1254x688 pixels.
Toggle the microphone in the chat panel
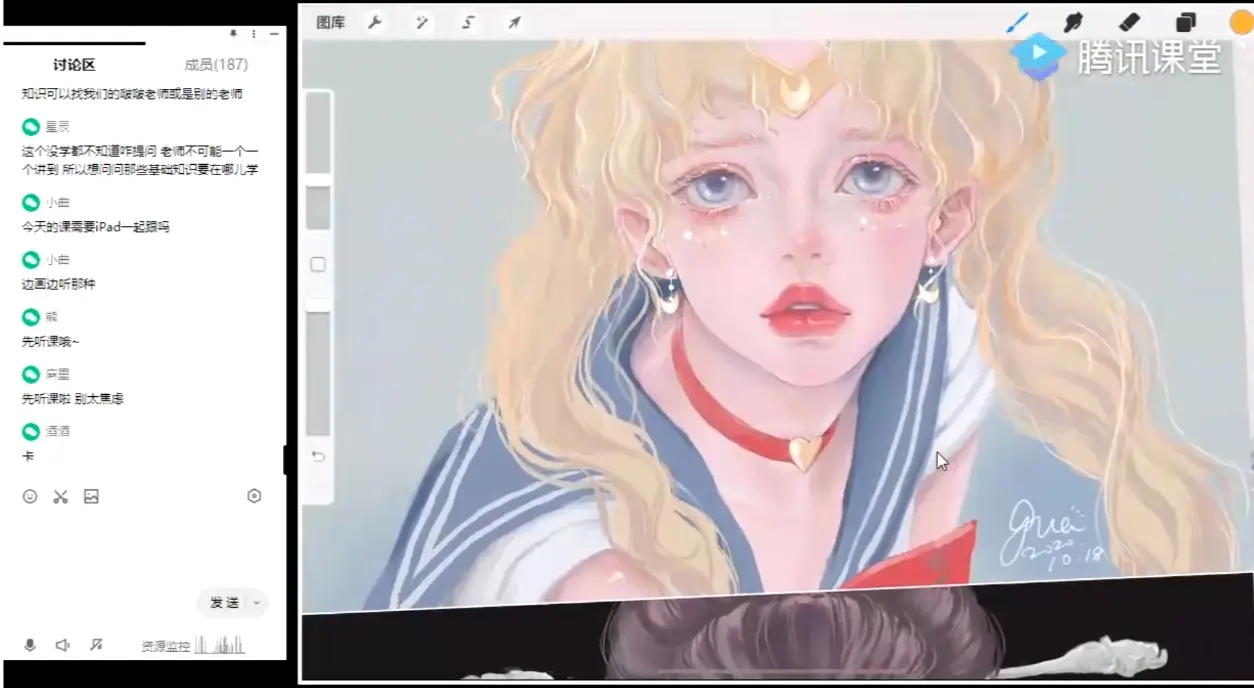tap(29, 645)
